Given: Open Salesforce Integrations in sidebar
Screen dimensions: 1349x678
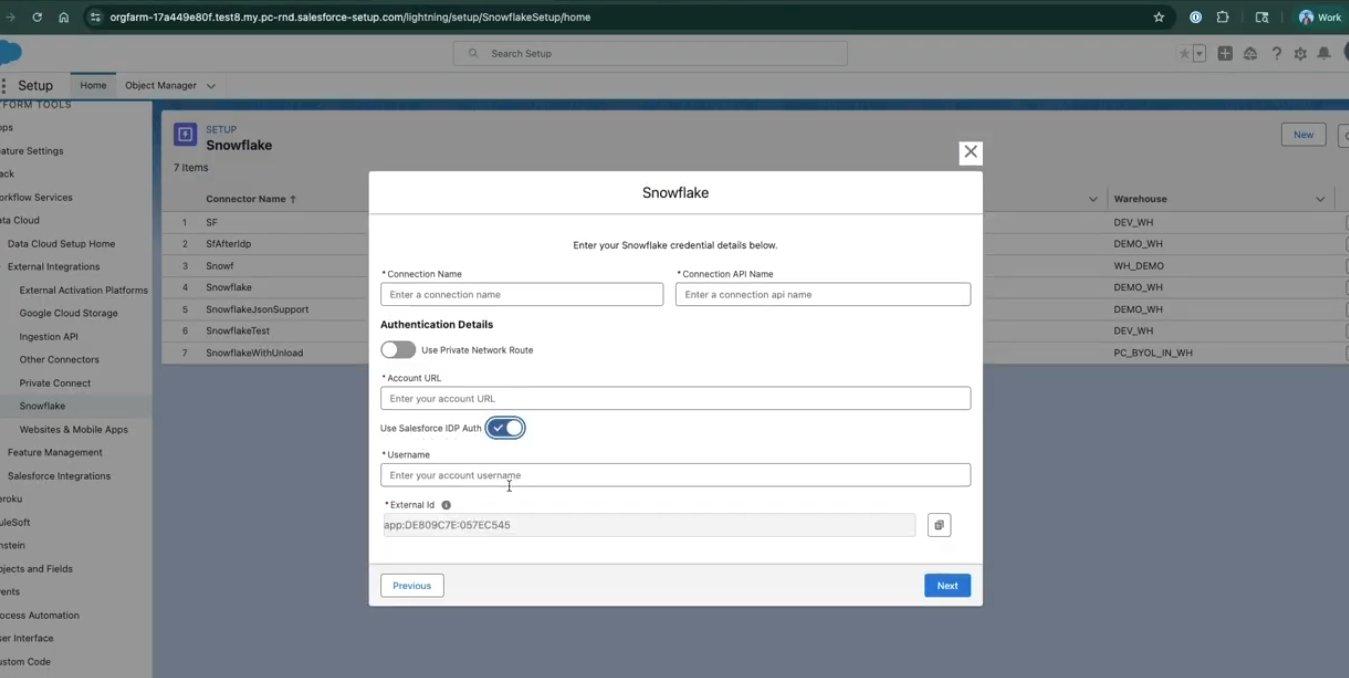Looking at the screenshot, I should (x=59, y=476).
